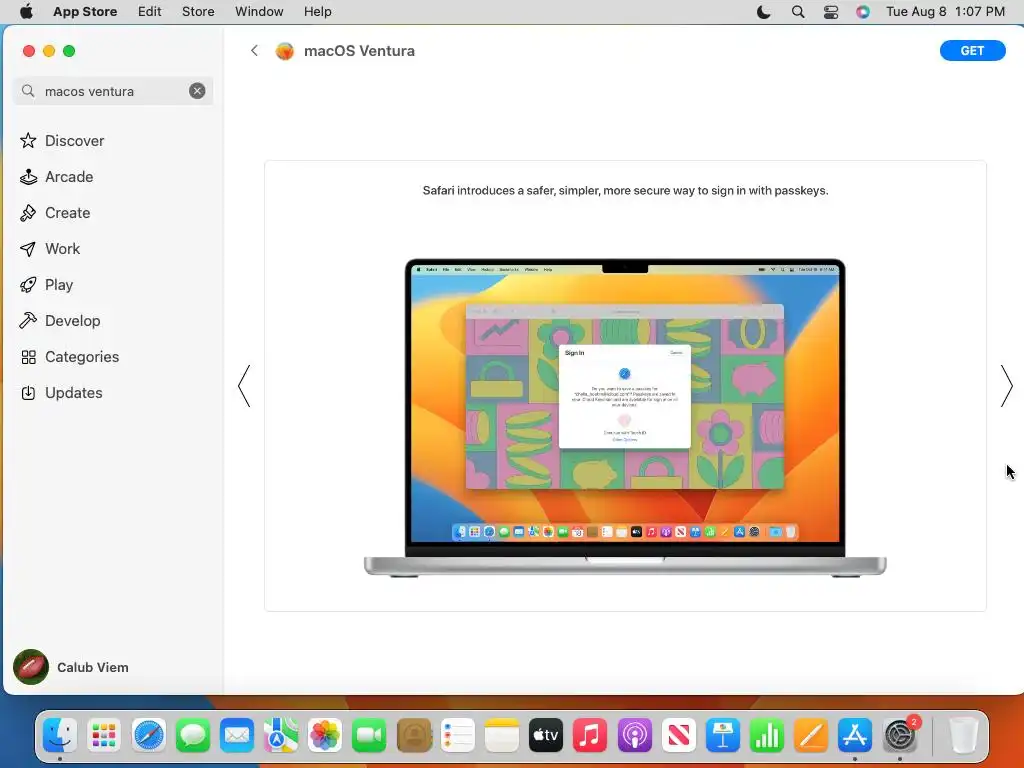Open the Apple menu
This screenshot has height=768, width=1024.
26,12
